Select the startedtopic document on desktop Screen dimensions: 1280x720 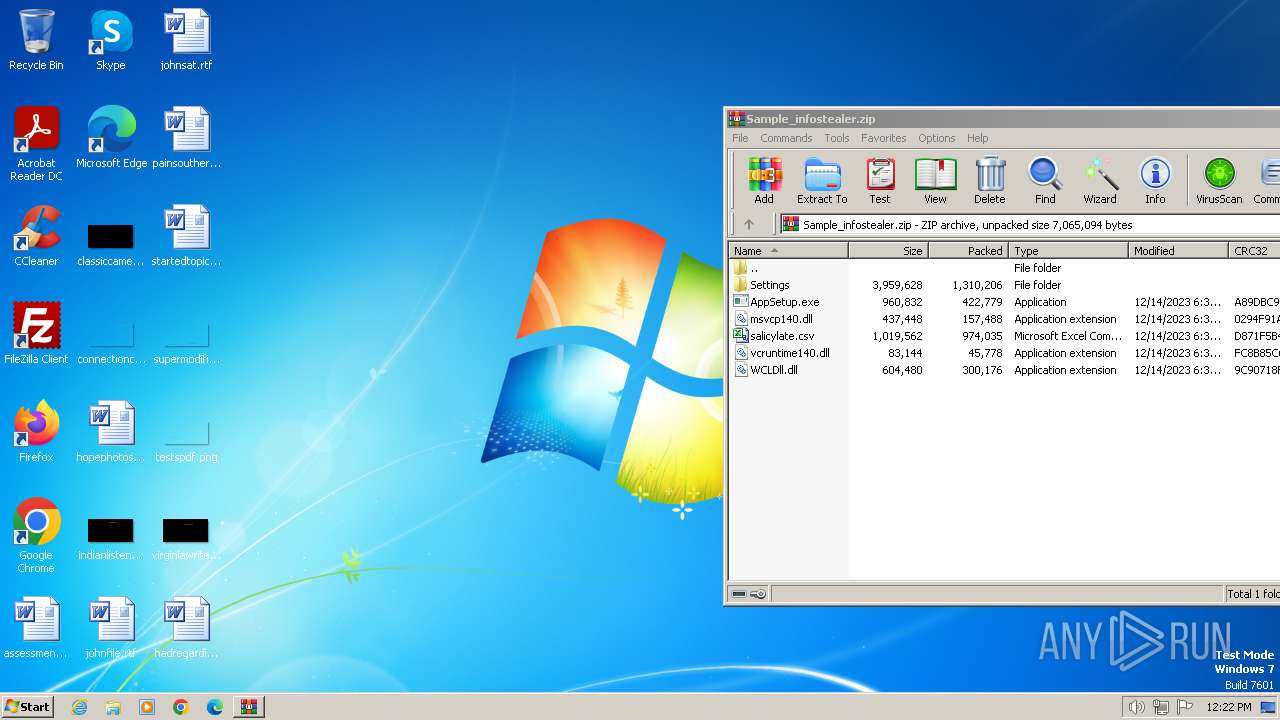coord(186,236)
